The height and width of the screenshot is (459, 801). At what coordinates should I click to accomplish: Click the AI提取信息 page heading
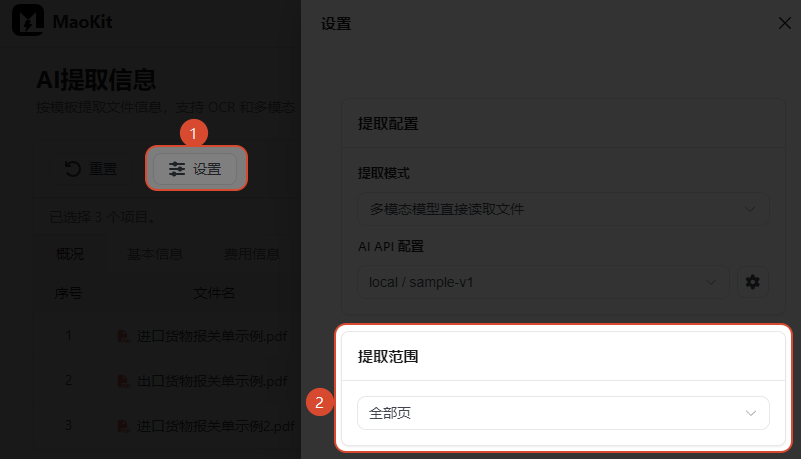(96, 80)
